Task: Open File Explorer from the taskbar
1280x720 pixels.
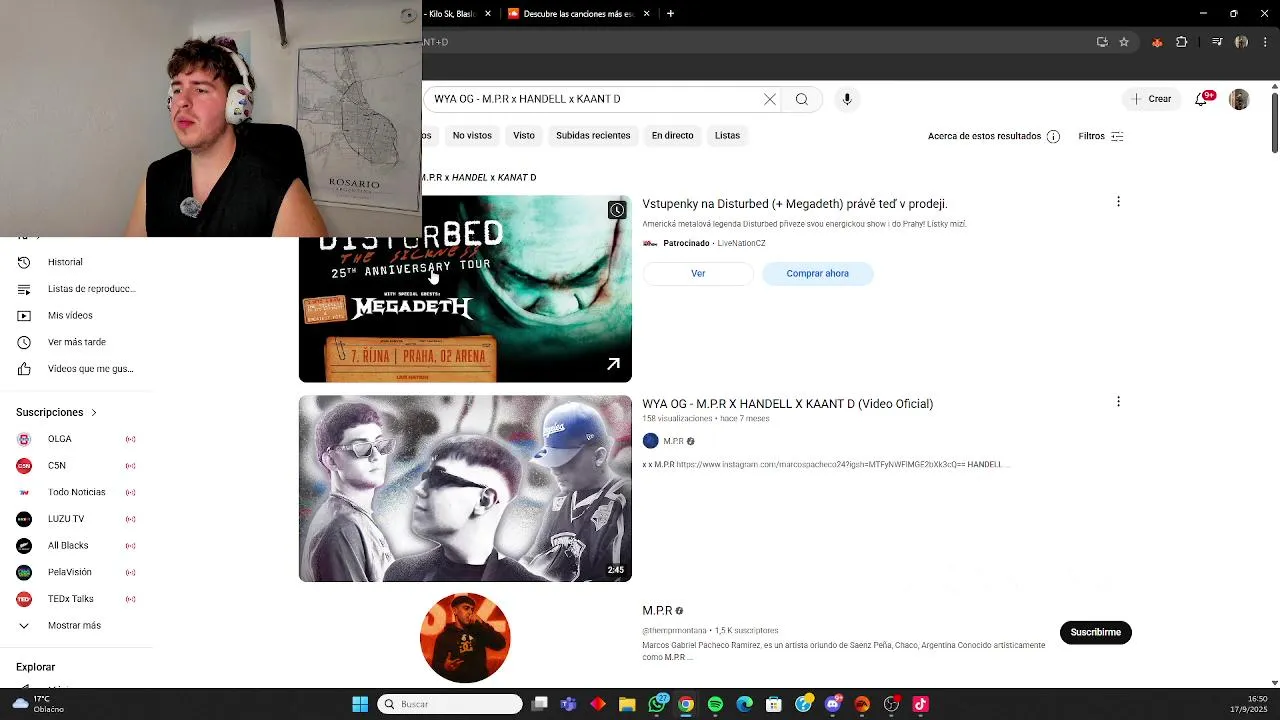Action: point(627,704)
